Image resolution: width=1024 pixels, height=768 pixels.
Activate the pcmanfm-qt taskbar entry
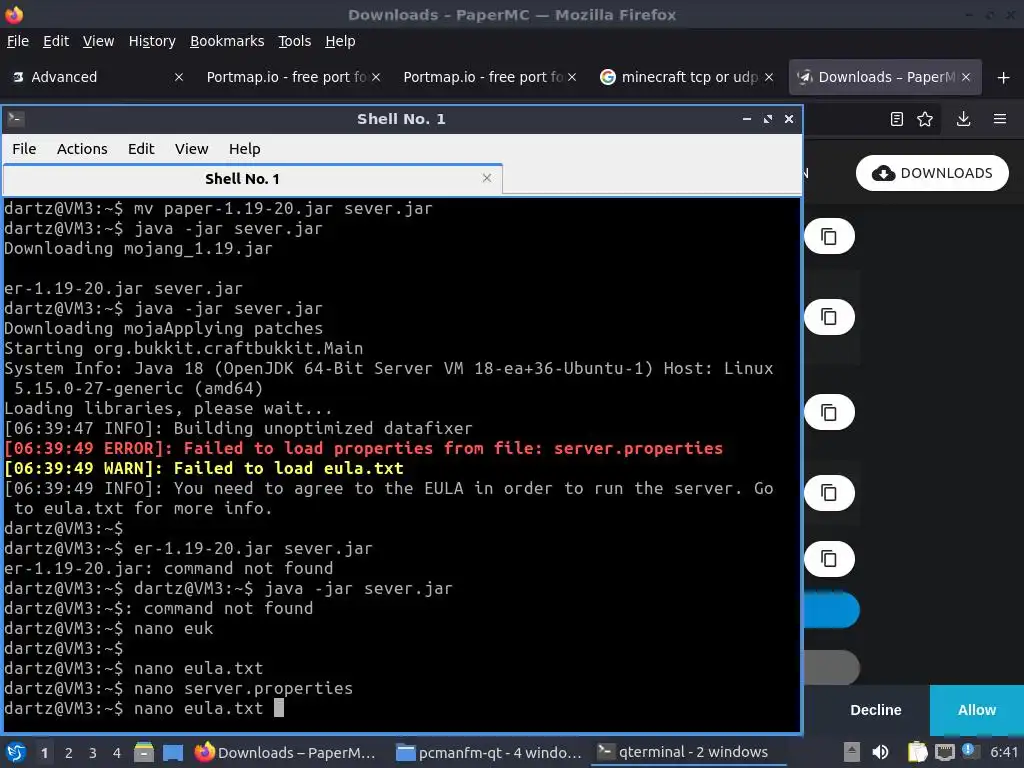pyautogui.click(x=489, y=753)
